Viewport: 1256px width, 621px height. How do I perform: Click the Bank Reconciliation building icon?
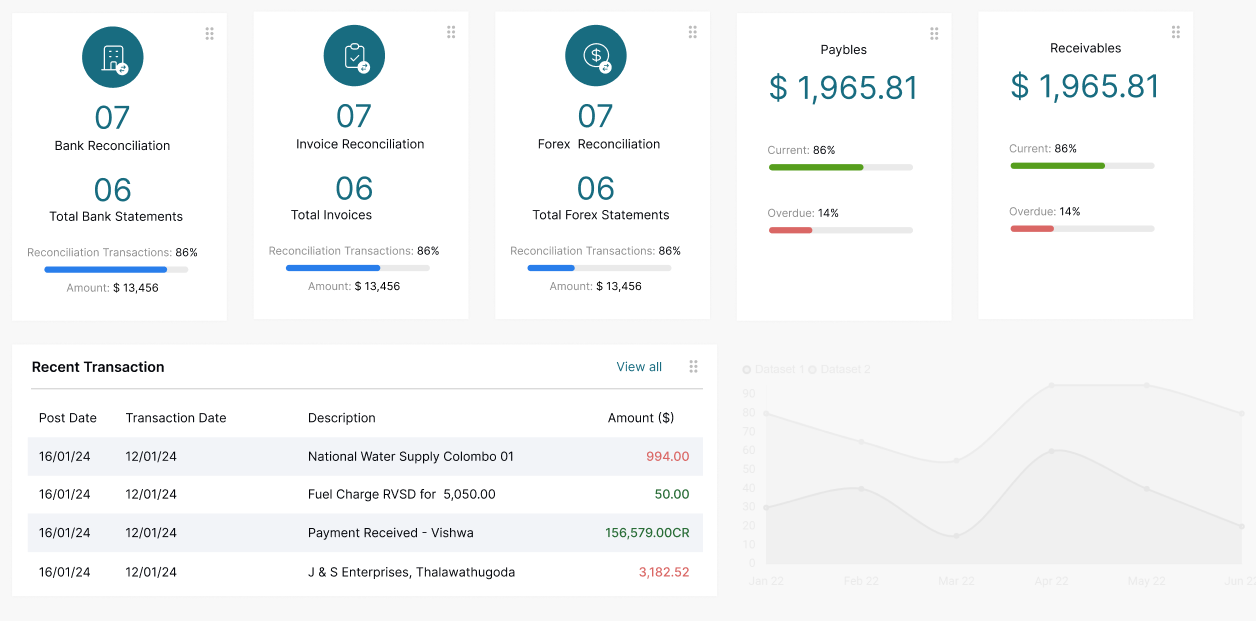[x=112, y=57]
